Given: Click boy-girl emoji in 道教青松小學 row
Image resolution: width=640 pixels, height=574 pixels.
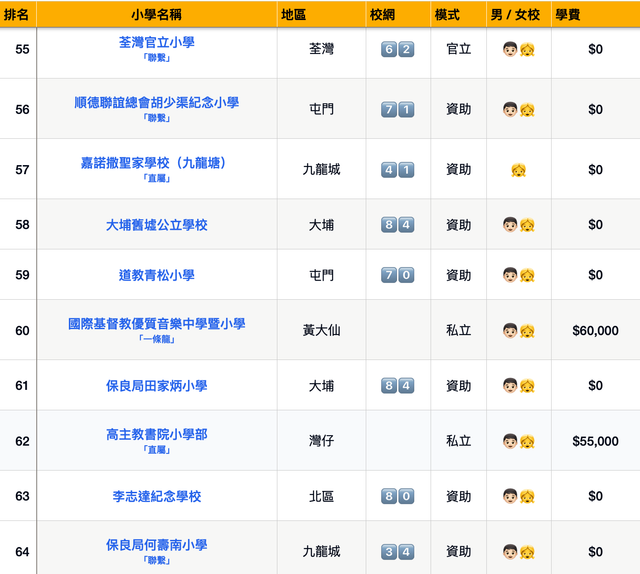Looking at the screenshot, I should (519, 275).
